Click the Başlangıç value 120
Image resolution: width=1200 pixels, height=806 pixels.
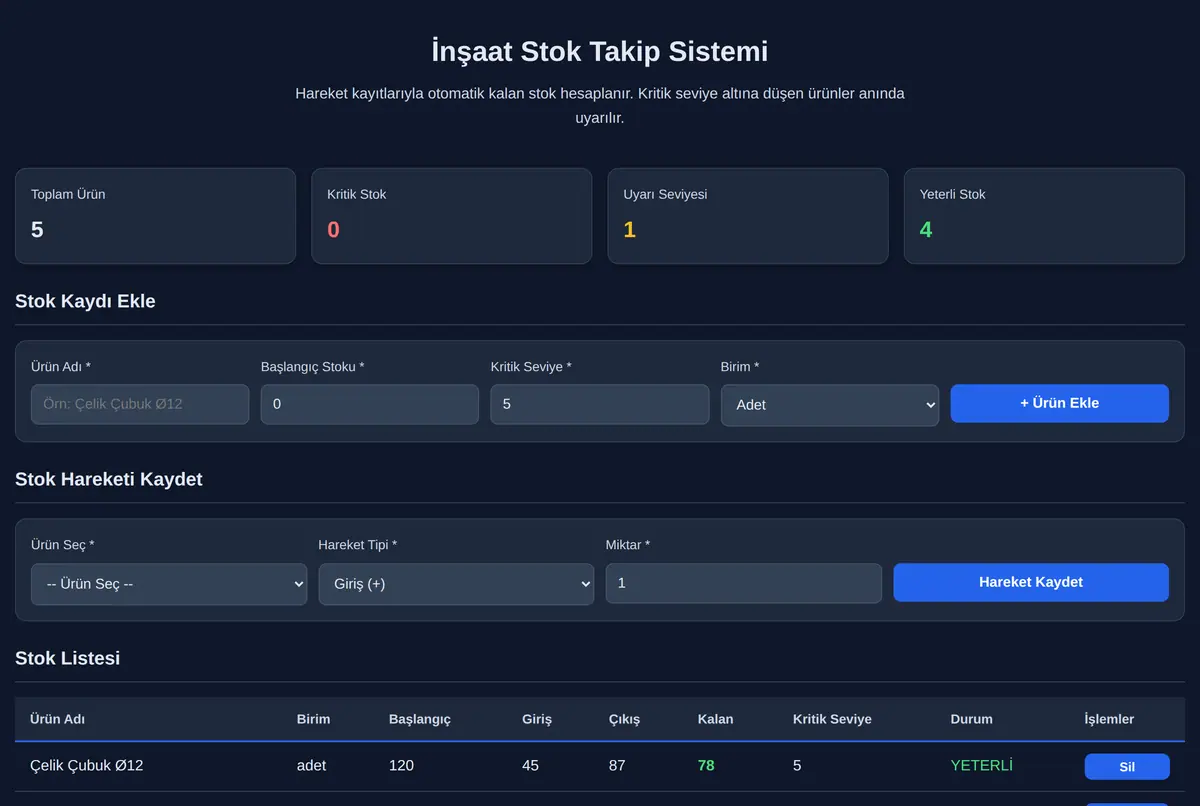(401, 766)
